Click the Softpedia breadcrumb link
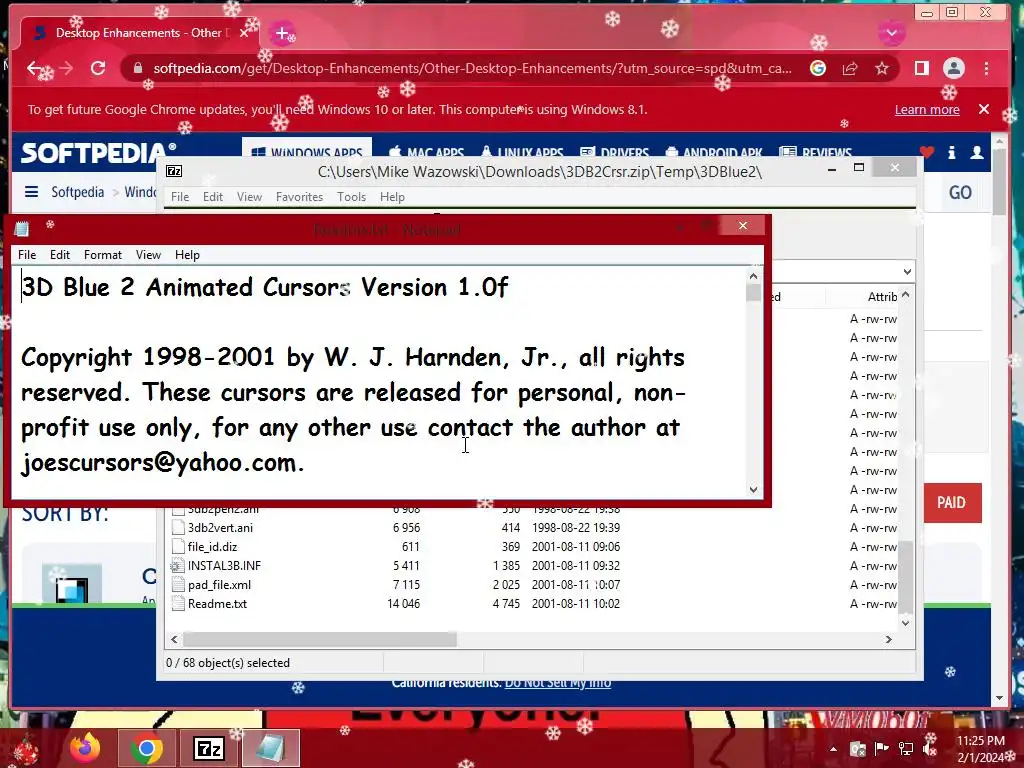Screen dimensions: 1024x768 pyautogui.click(x=77, y=192)
